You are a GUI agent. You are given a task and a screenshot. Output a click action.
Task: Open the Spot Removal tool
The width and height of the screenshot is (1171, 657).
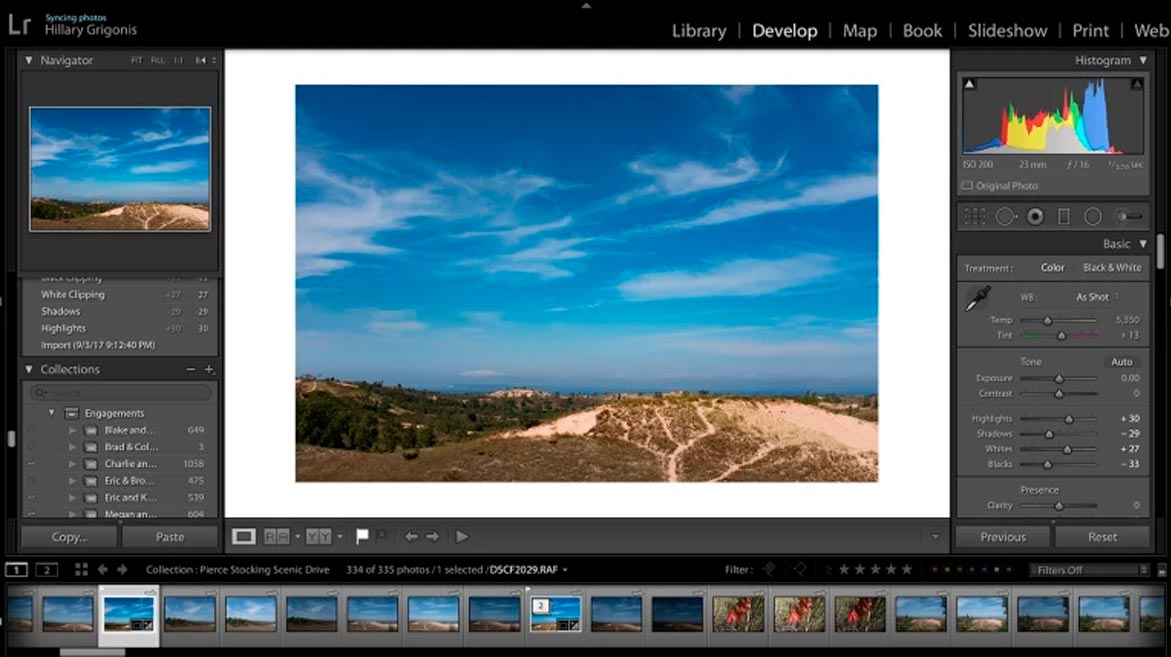coord(1006,216)
